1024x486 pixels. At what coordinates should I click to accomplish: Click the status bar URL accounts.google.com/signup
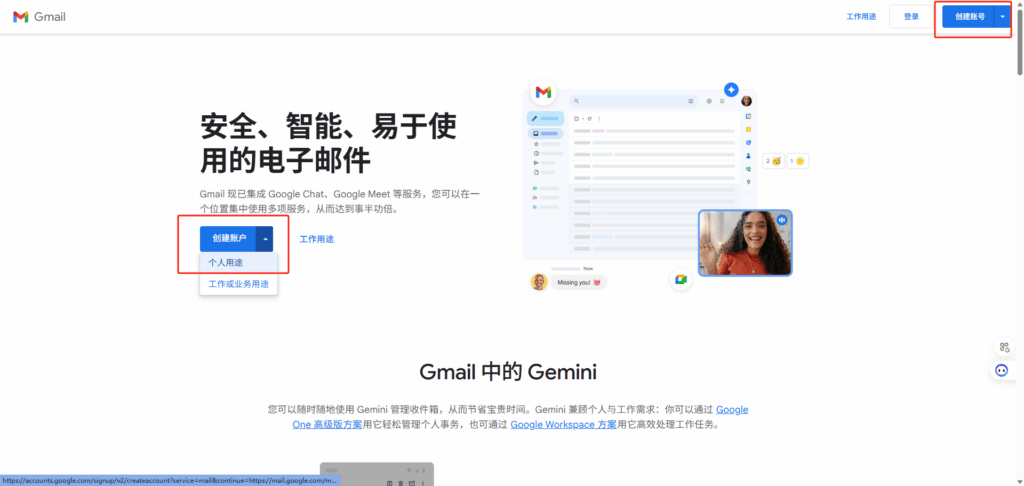(170, 480)
